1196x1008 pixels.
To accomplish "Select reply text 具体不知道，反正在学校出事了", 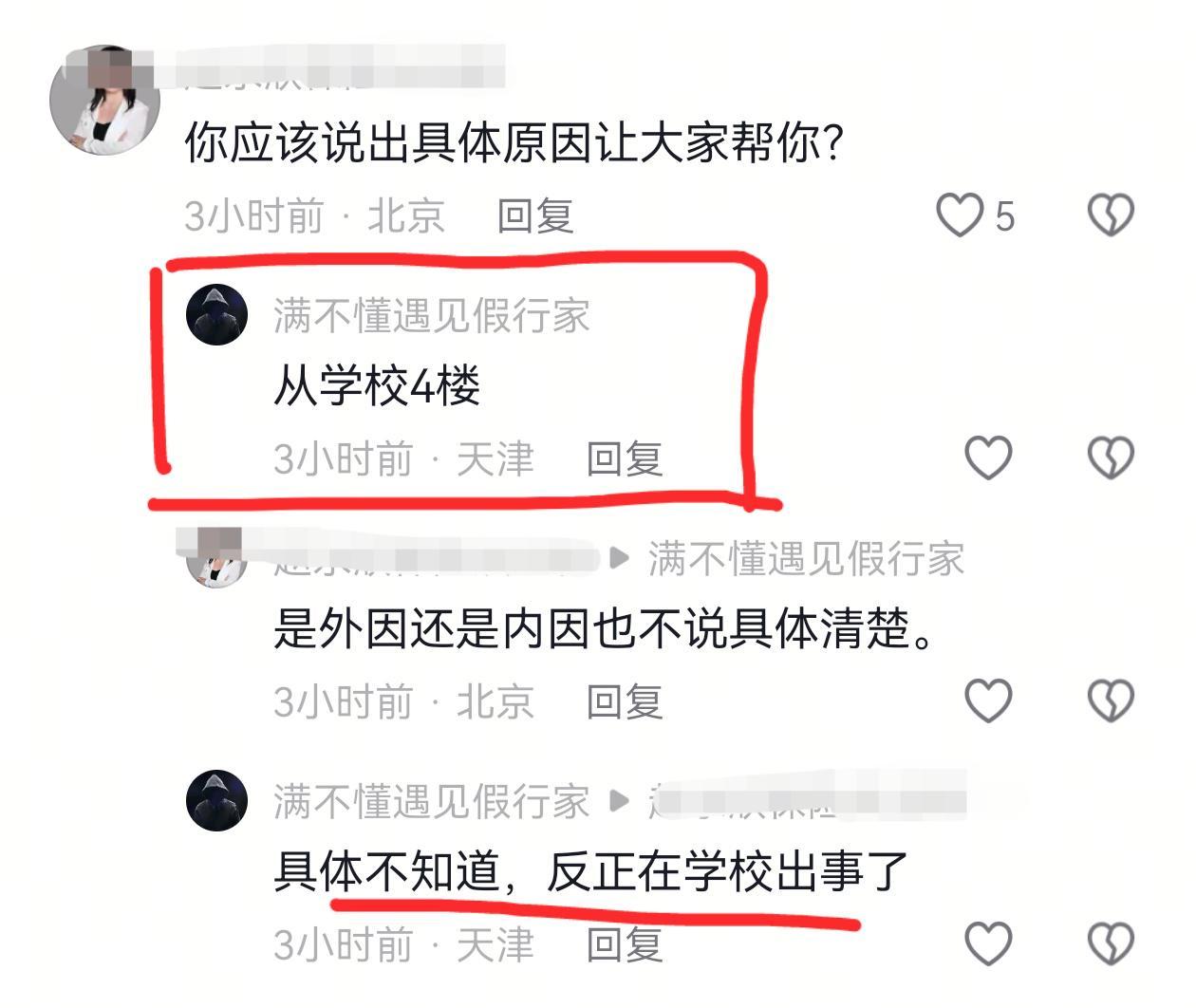I will 591,871.
